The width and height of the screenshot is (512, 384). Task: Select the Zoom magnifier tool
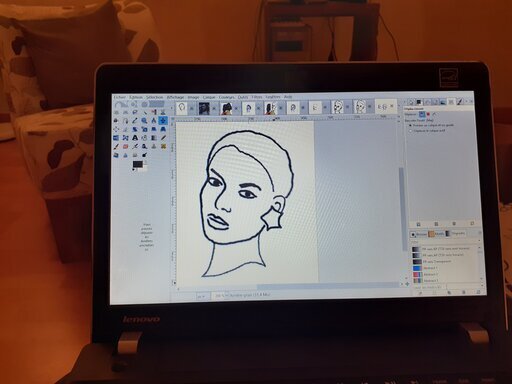[144, 121]
